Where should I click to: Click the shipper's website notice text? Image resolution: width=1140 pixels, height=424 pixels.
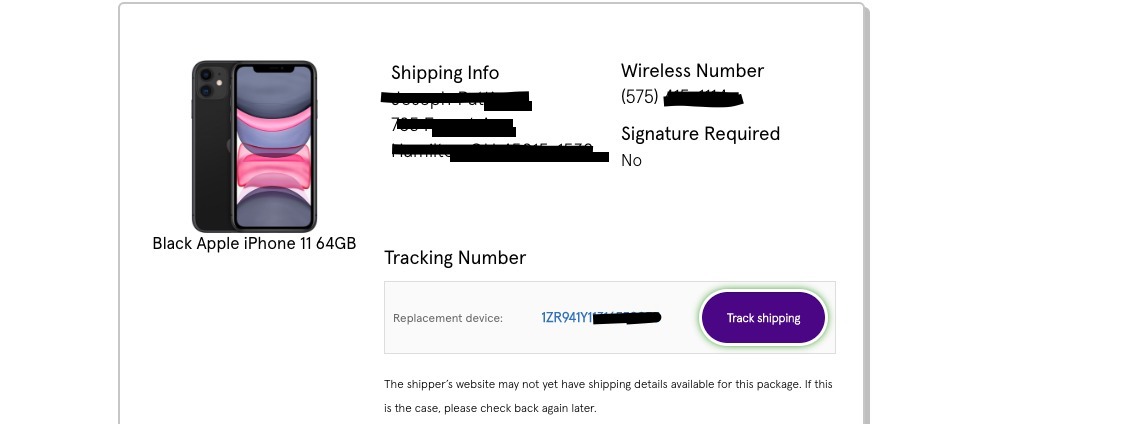607,384
